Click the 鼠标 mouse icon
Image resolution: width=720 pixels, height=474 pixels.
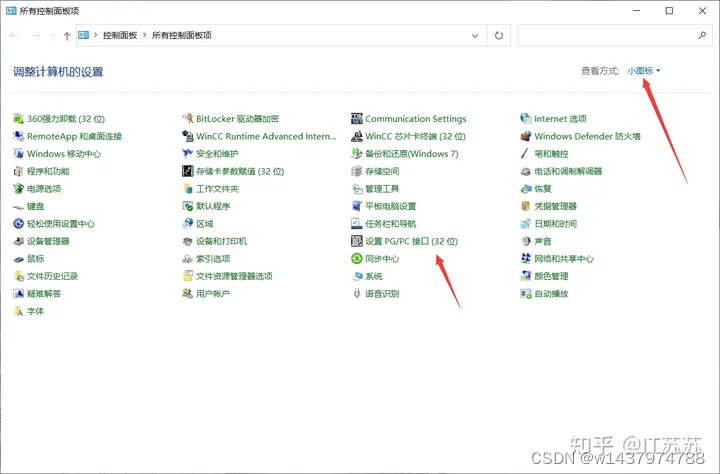point(18,259)
